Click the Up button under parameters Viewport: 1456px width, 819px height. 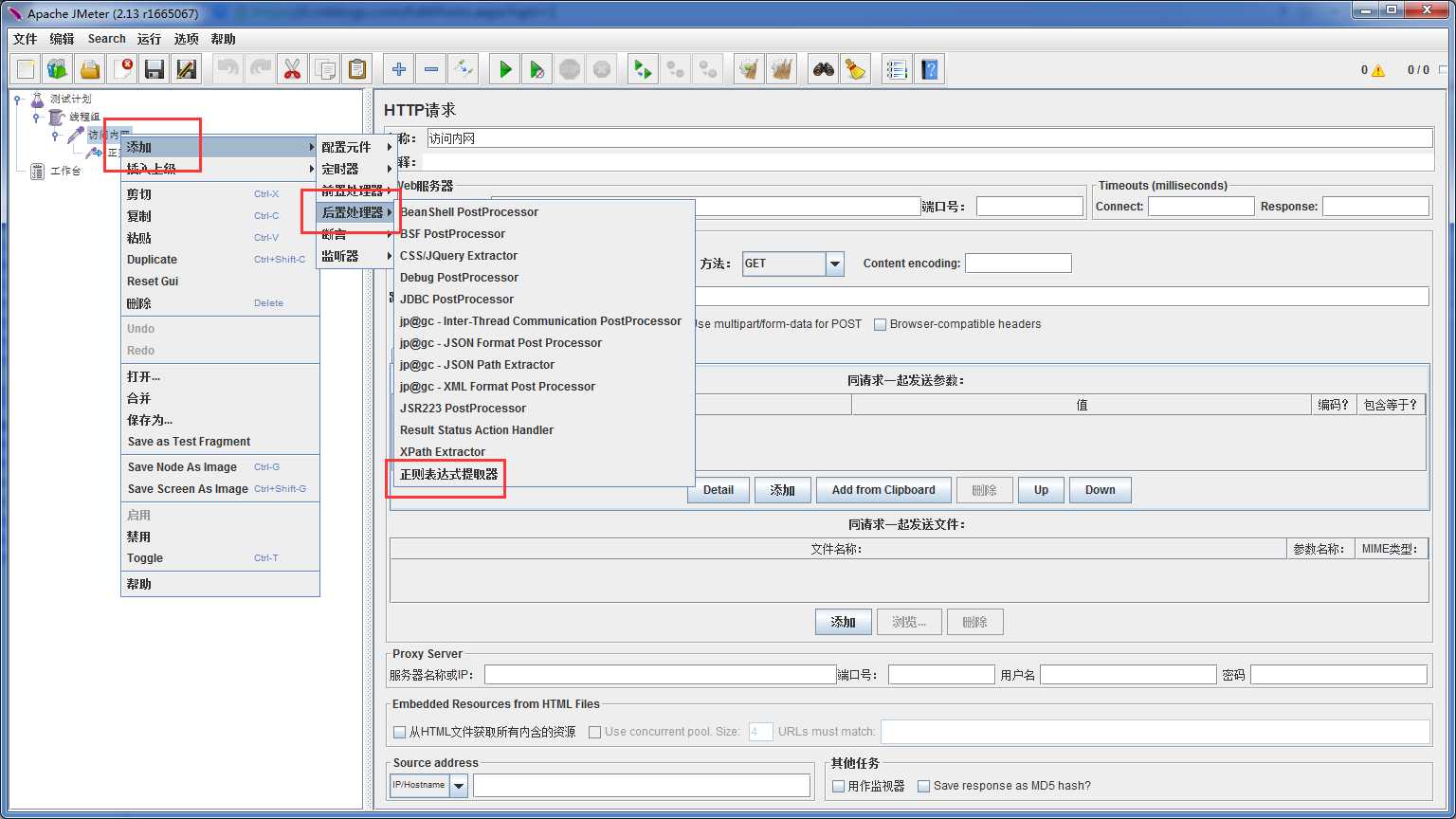pos(1041,490)
